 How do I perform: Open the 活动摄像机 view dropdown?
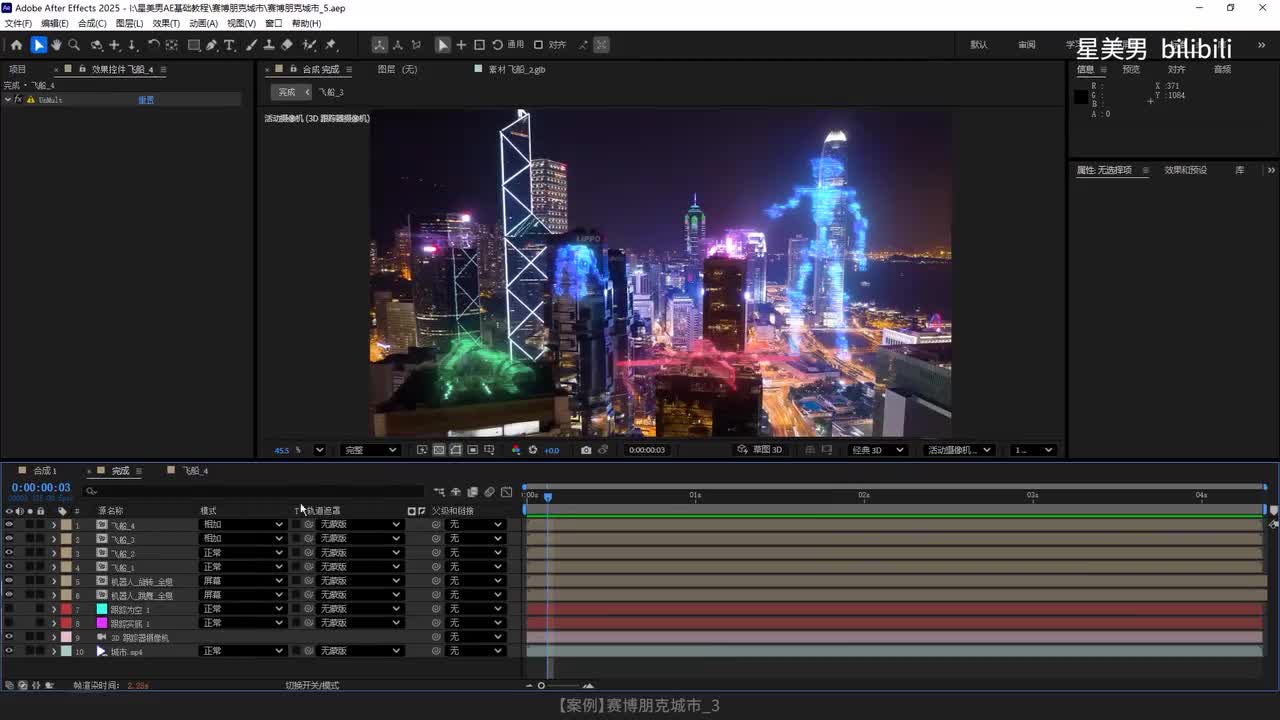pos(958,450)
